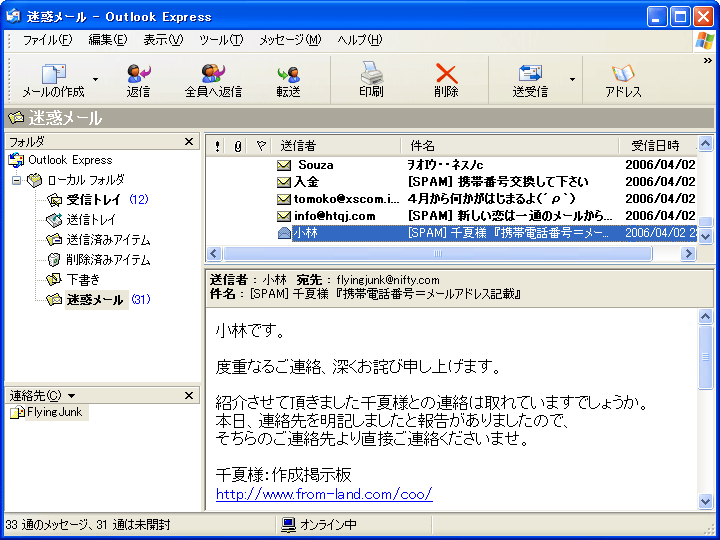Sort messages by 件名 column header

(x=510, y=146)
